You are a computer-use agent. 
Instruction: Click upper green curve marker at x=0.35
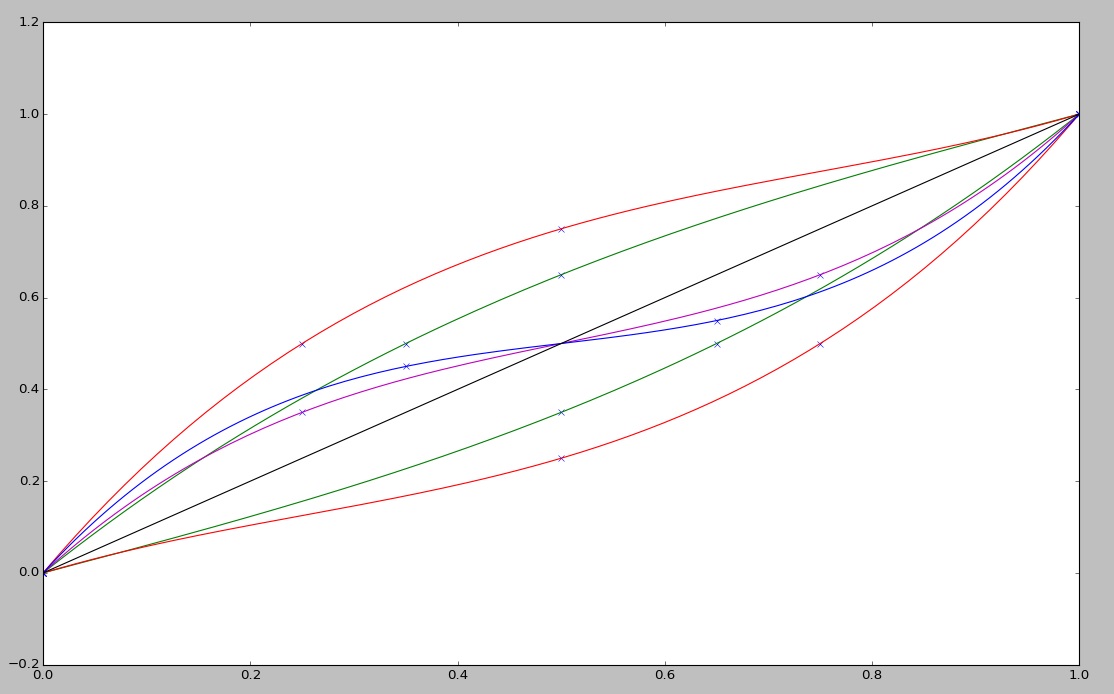point(406,344)
